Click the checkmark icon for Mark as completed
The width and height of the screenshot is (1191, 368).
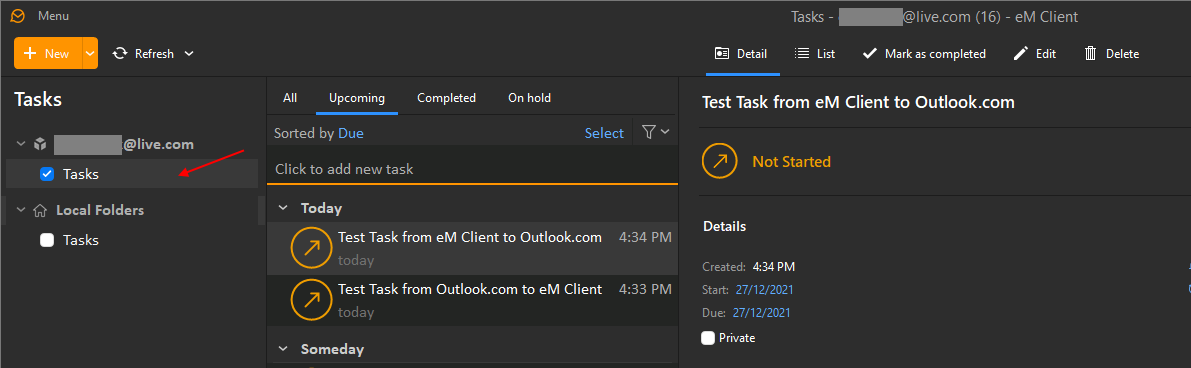[870, 53]
